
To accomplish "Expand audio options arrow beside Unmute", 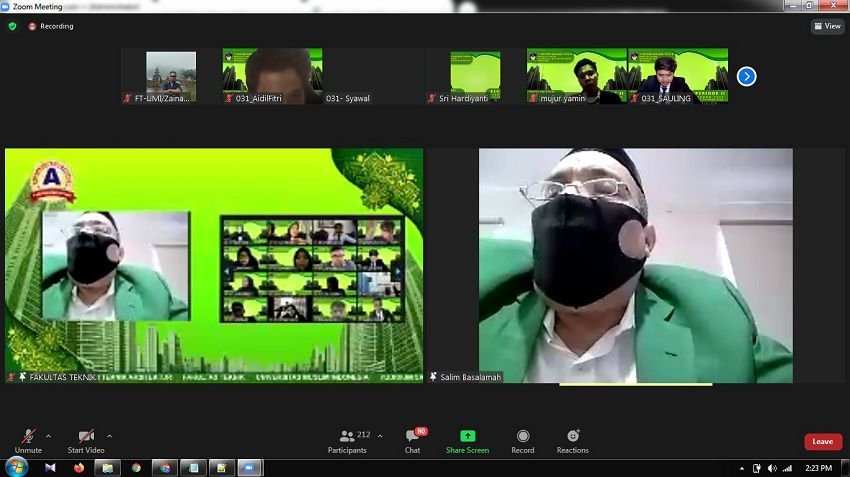I will tap(48, 436).
